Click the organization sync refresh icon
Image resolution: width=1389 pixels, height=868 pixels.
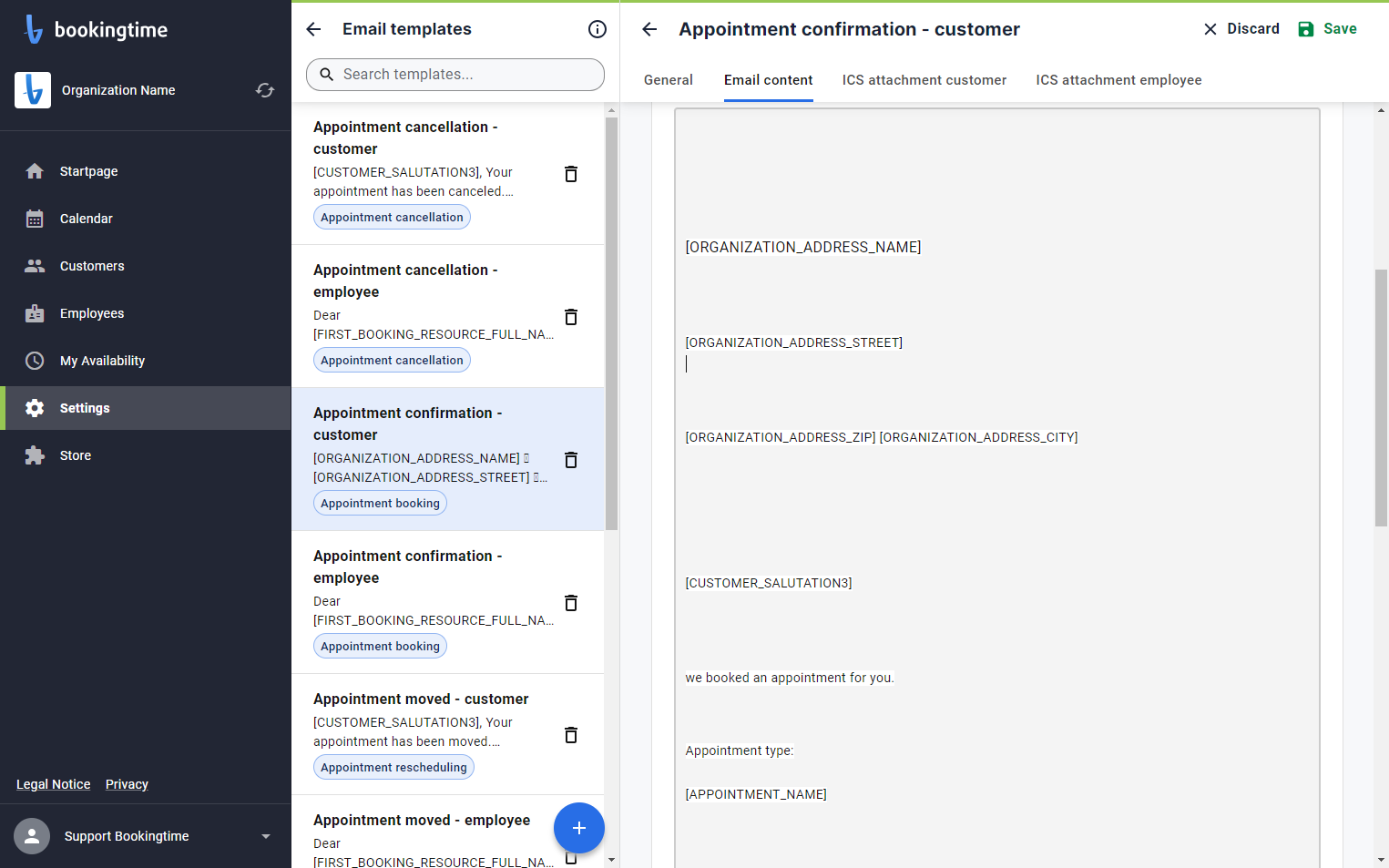[x=265, y=90]
